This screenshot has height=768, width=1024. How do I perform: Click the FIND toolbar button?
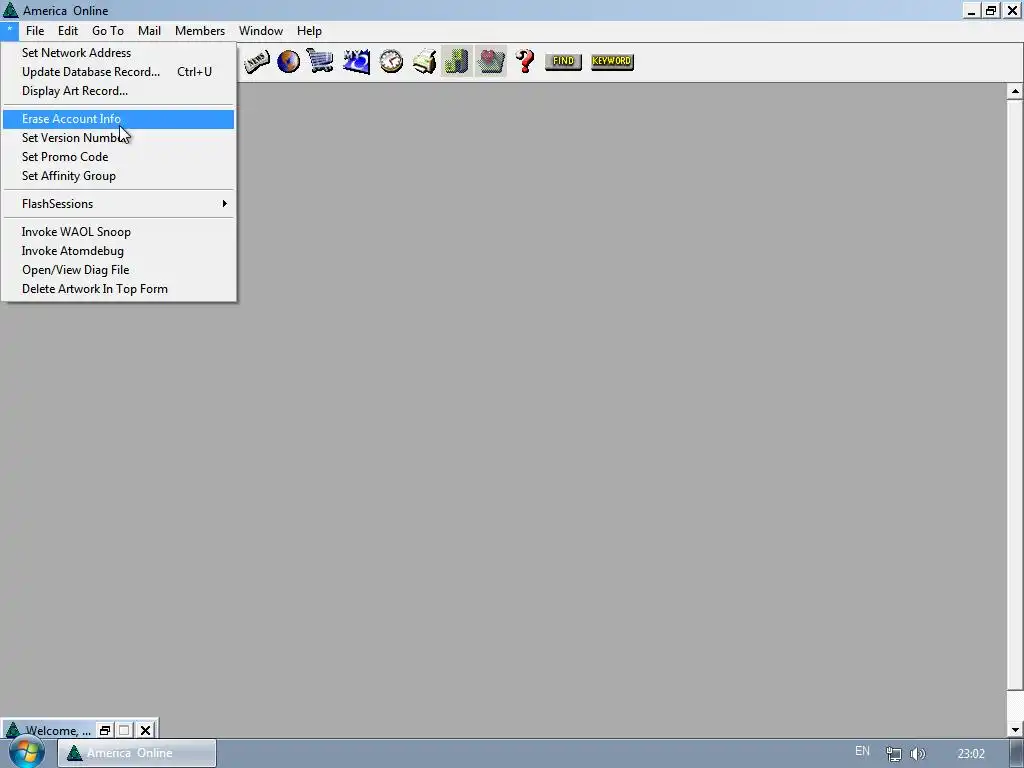pos(563,61)
